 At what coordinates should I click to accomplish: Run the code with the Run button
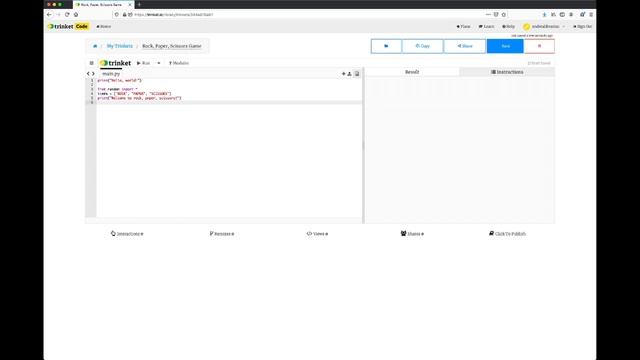click(144, 63)
